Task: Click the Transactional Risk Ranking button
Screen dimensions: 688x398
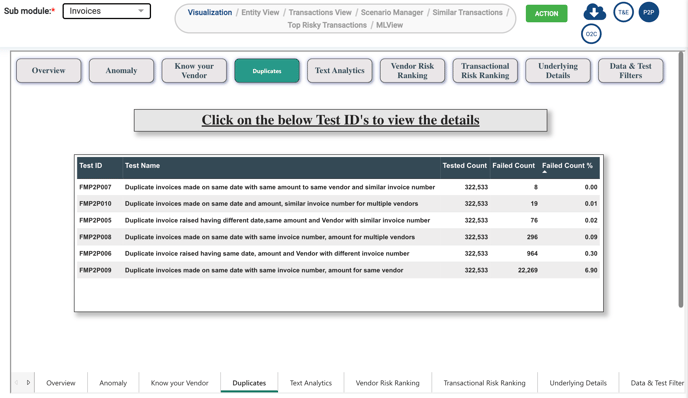Action: 485,71
